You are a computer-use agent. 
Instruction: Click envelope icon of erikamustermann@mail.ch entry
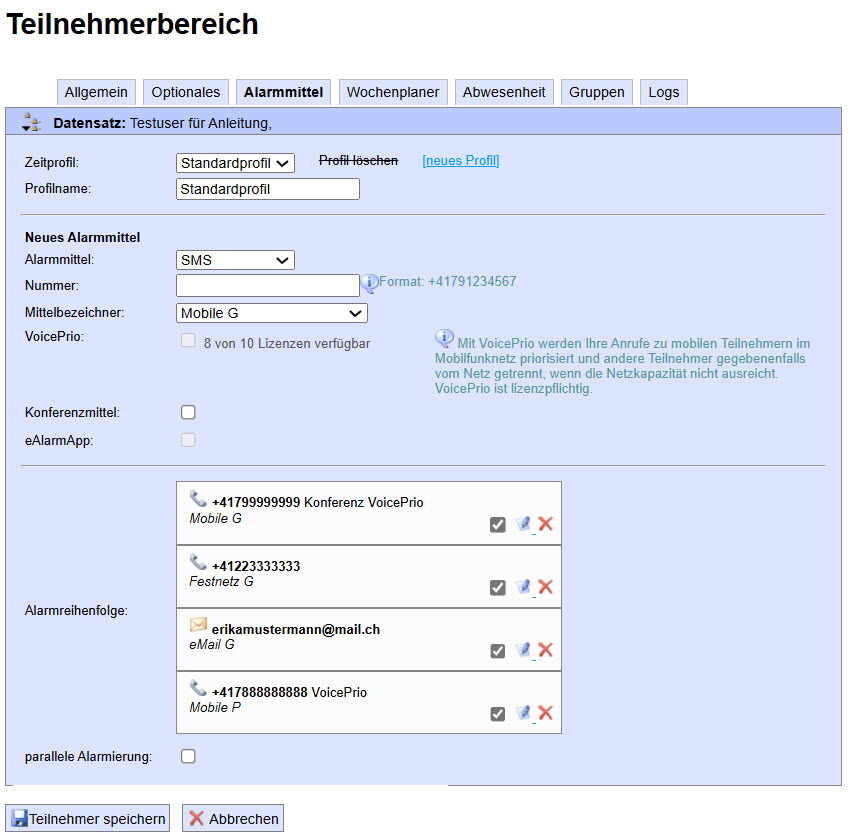198,625
